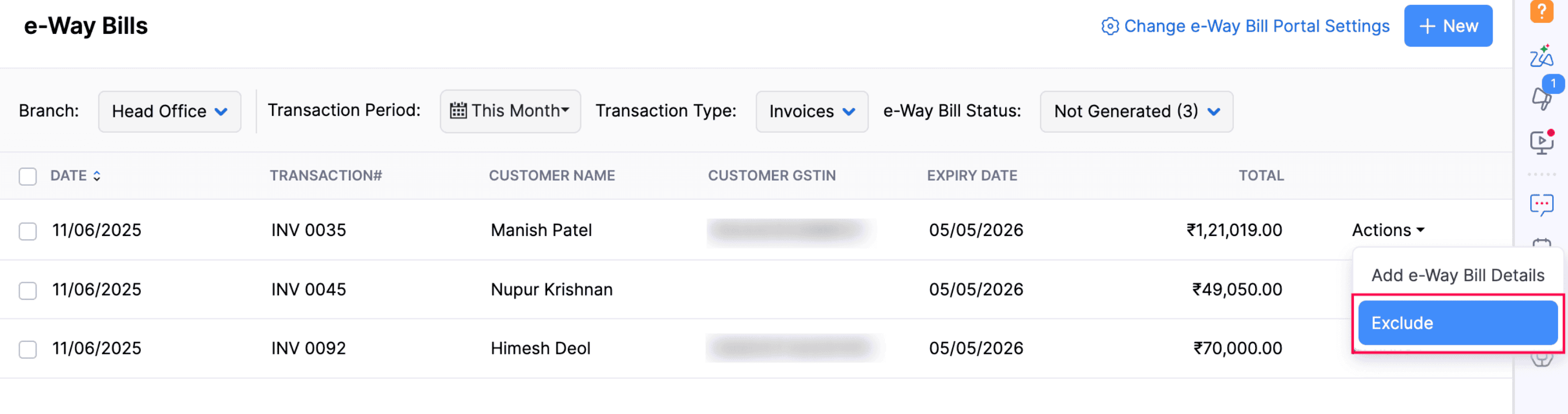Viewport: 1568px width, 414px height.
Task: Click the New button
Action: click(1448, 26)
